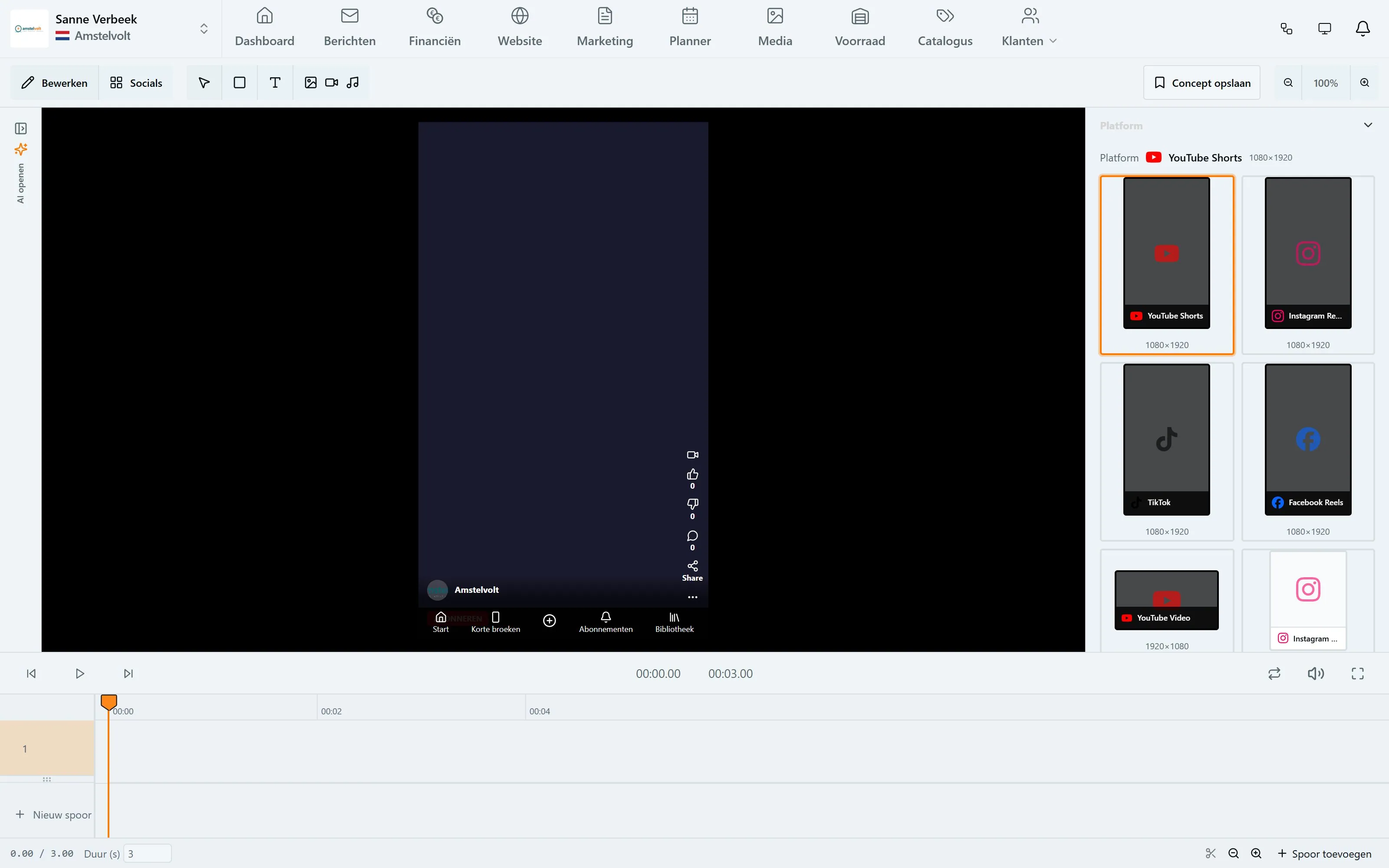Screen dimensions: 1389x868
Task: Switch to the Bewerken tab
Action: click(55, 82)
